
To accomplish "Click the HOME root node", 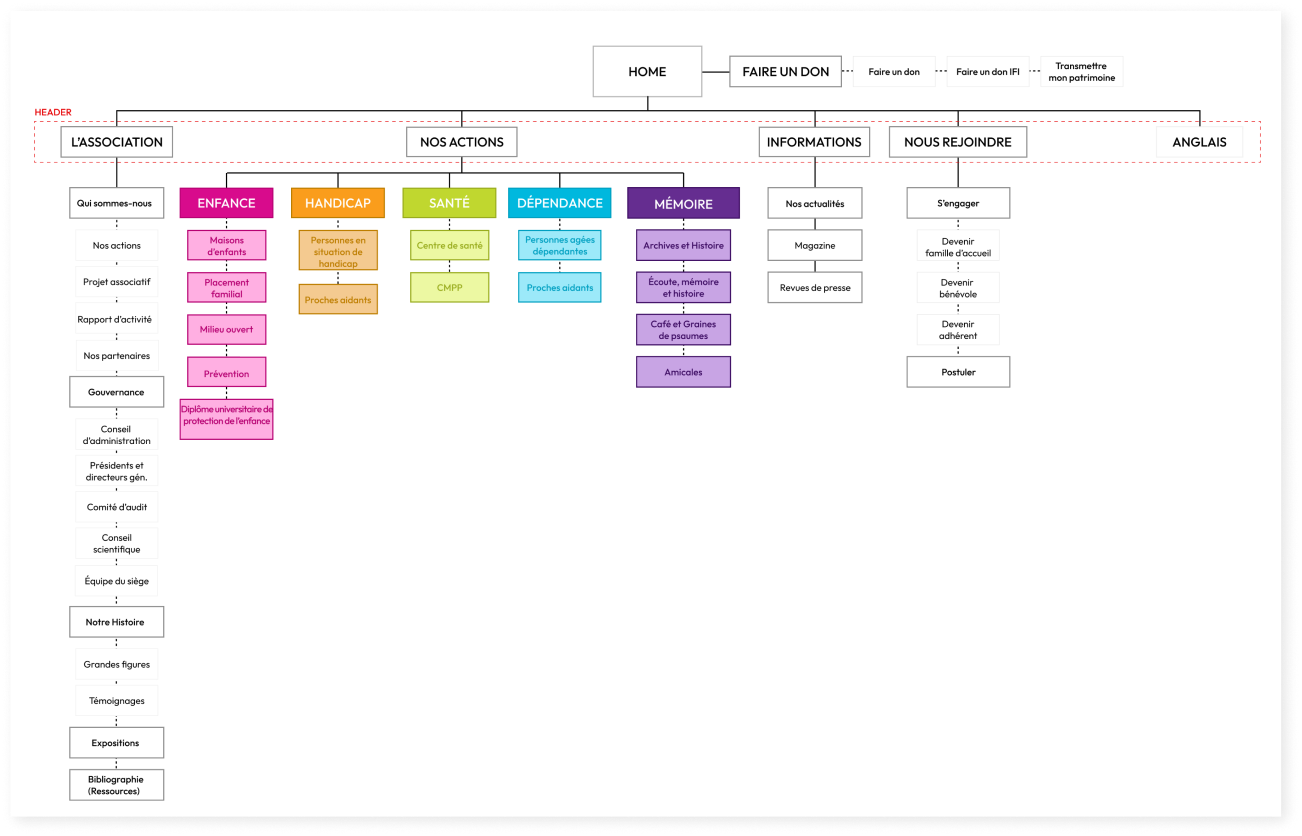I will tap(647, 72).
